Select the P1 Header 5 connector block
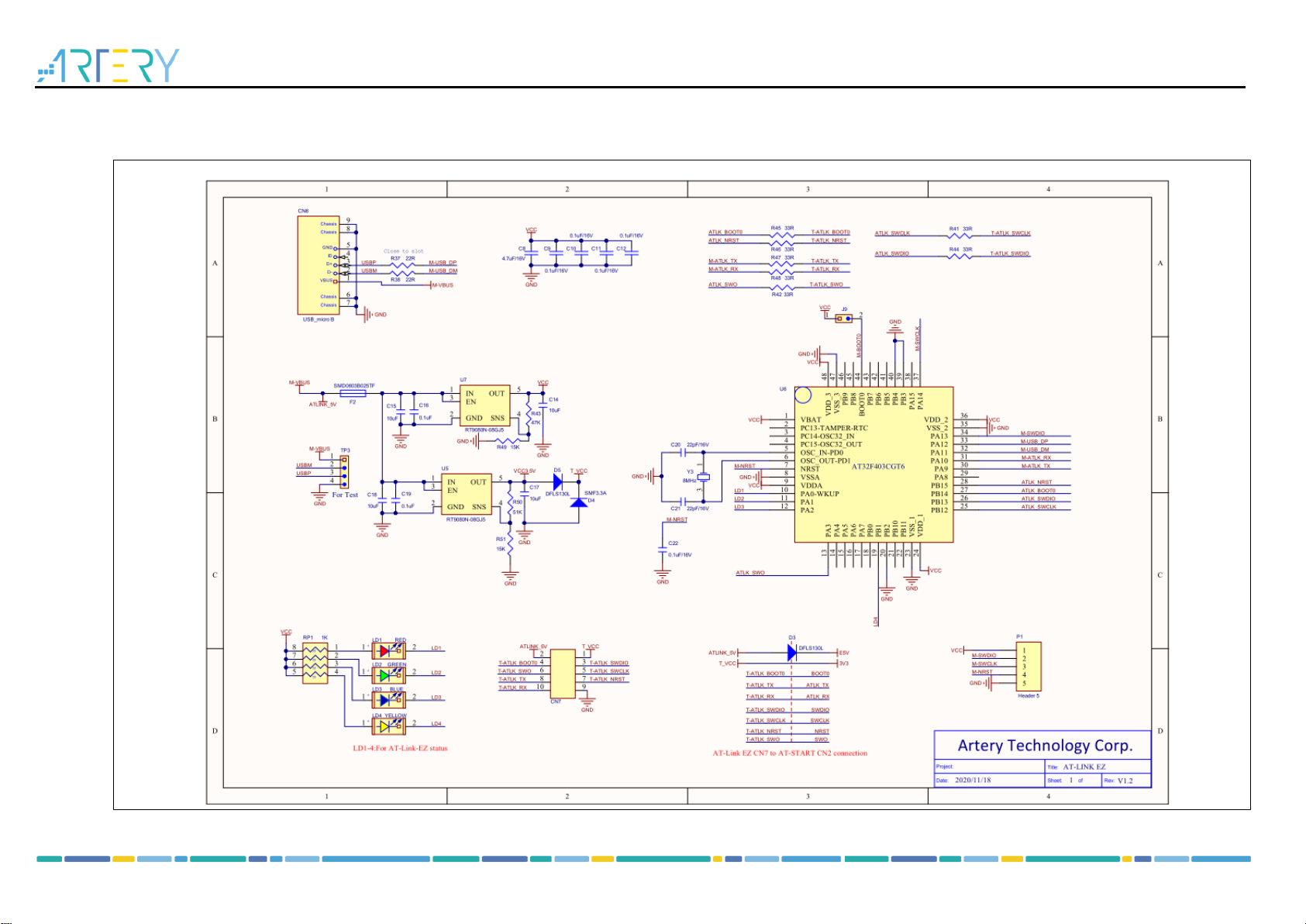This screenshot has height=924, width=1306. 1029,666
